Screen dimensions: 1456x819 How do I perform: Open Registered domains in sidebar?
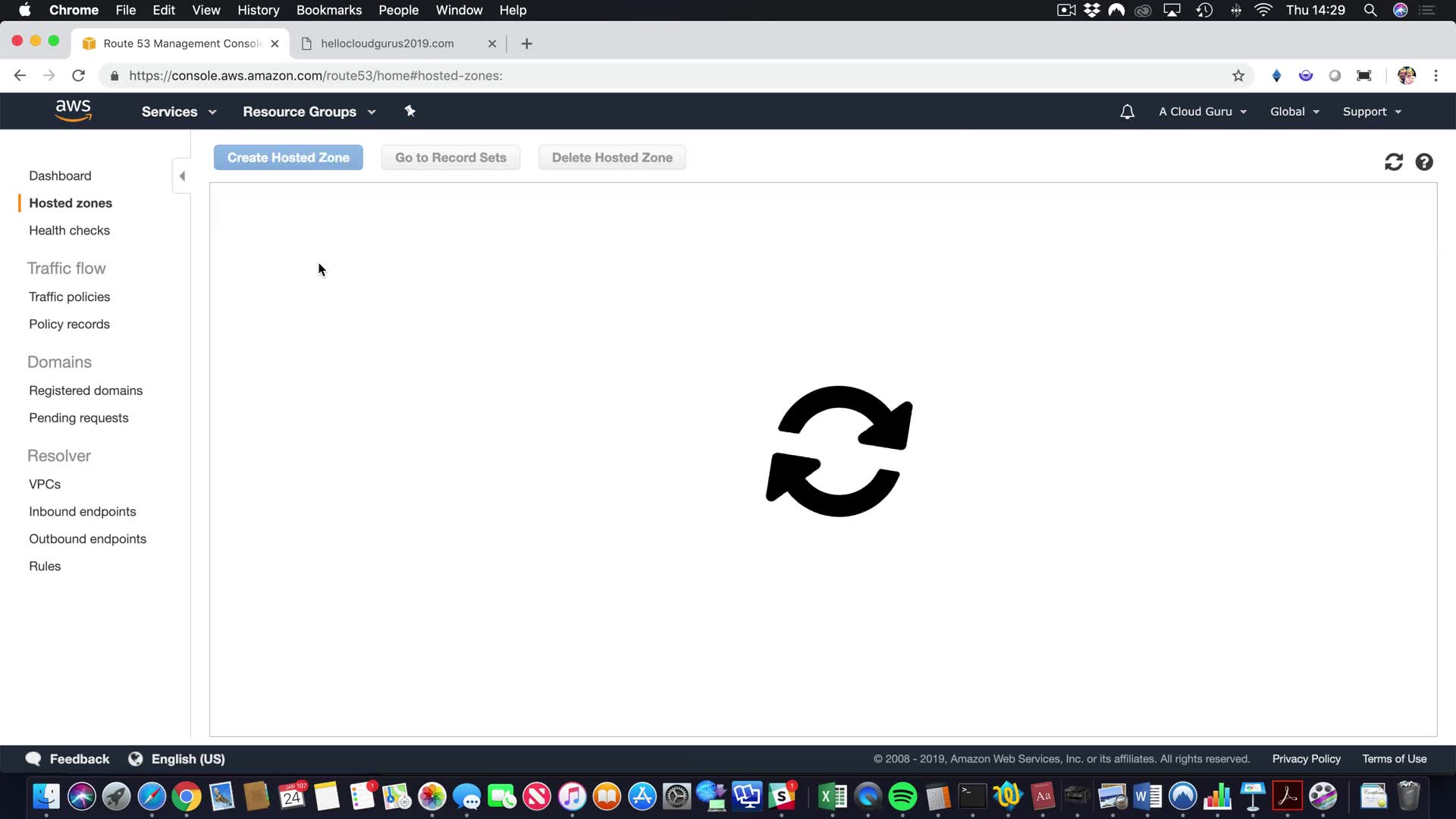(86, 391)
